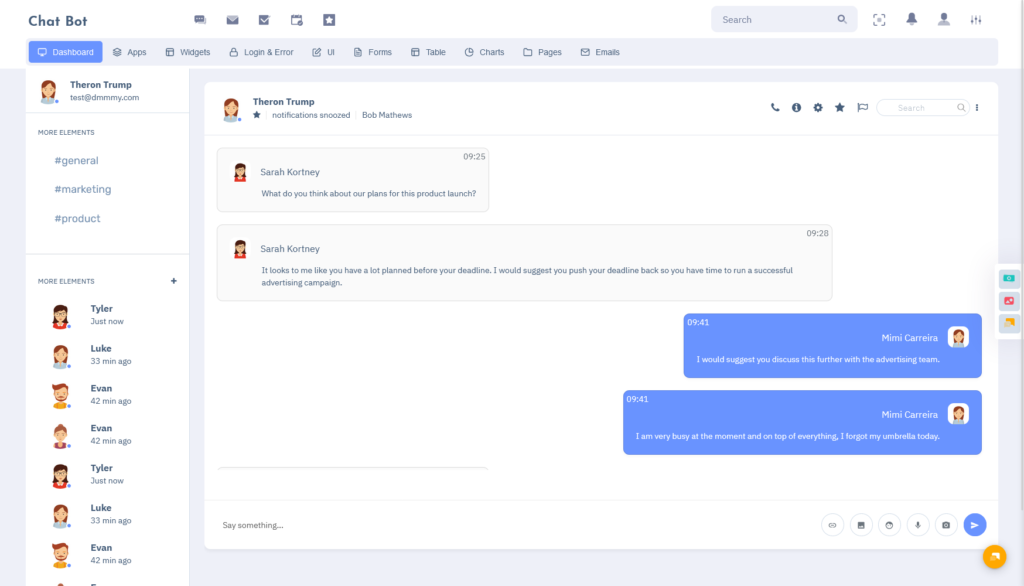Mark the conversation as favorite with header star
The width and height of the screenshot is (1024, 586).
tap(840, 107)
